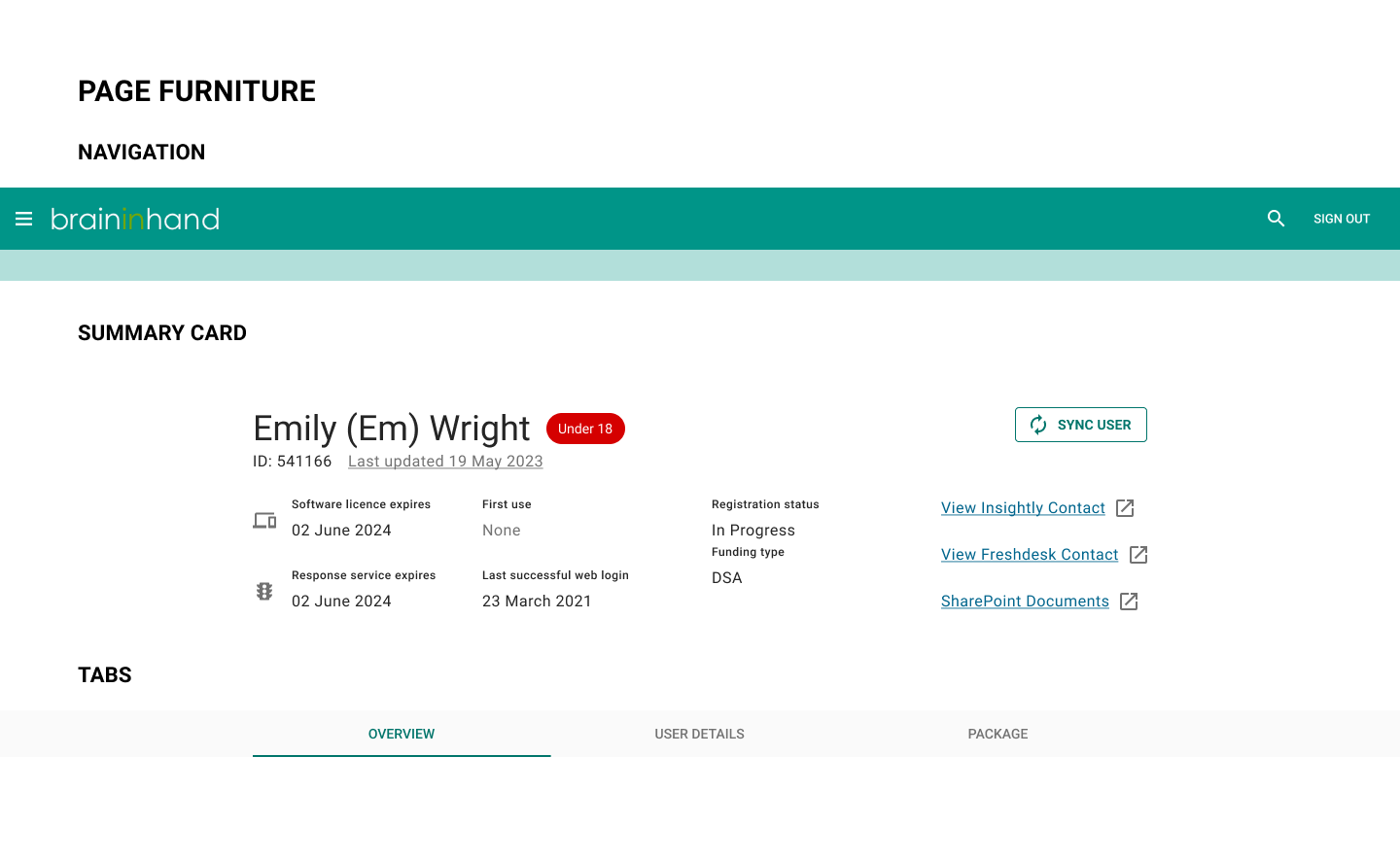Screen dimensions: 1400x860
Task: Click the PAGE FURNITURE heading
Action: tap(196, 91)
